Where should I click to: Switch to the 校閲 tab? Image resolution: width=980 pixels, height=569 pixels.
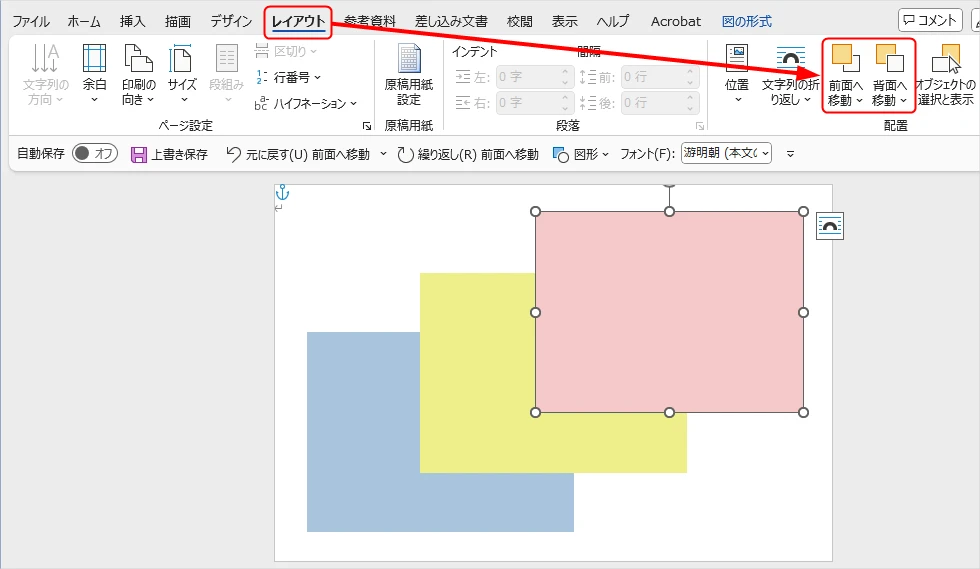coord(519,21)
